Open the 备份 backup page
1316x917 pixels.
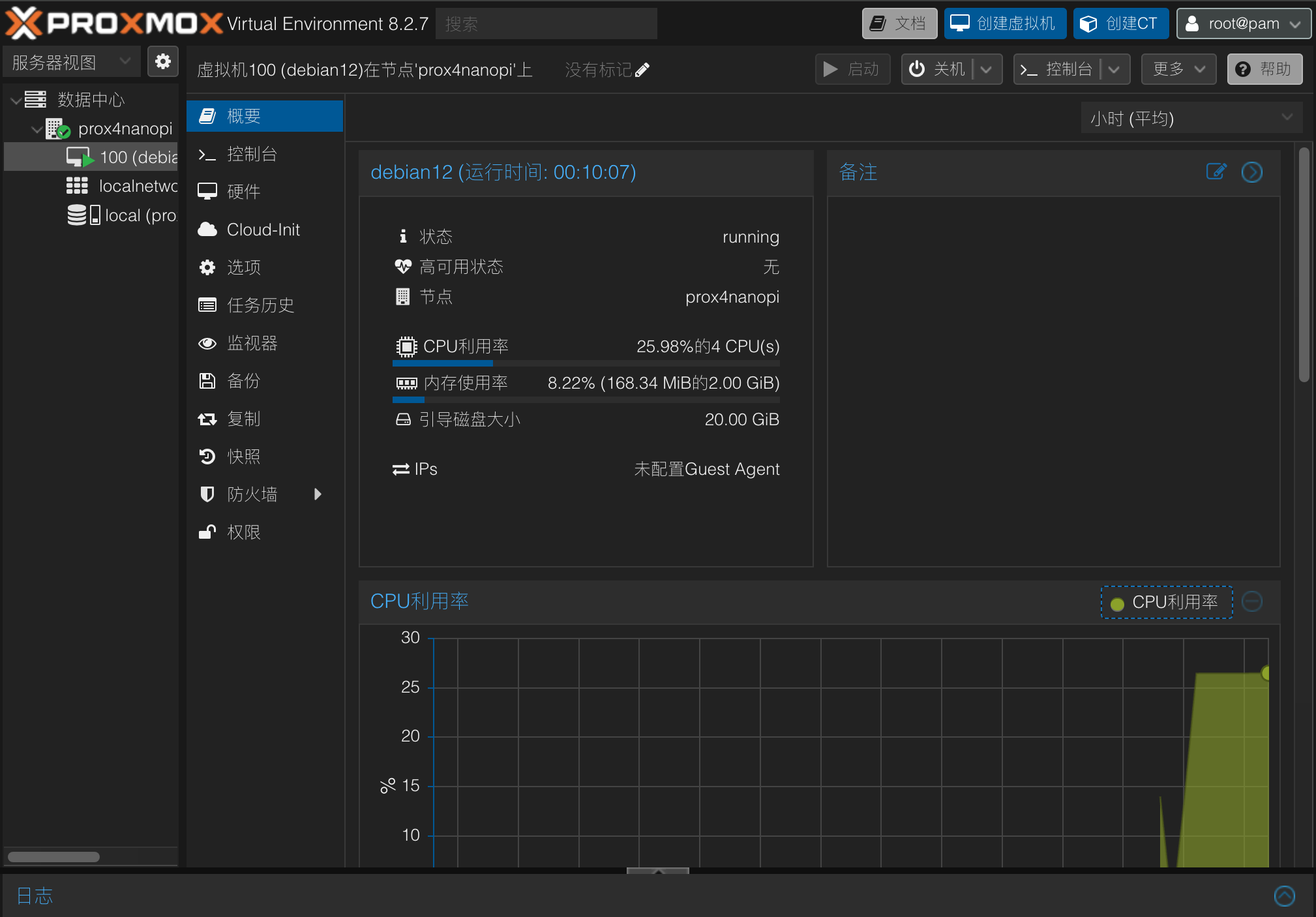pyautogui.click(x=265, y=381)
